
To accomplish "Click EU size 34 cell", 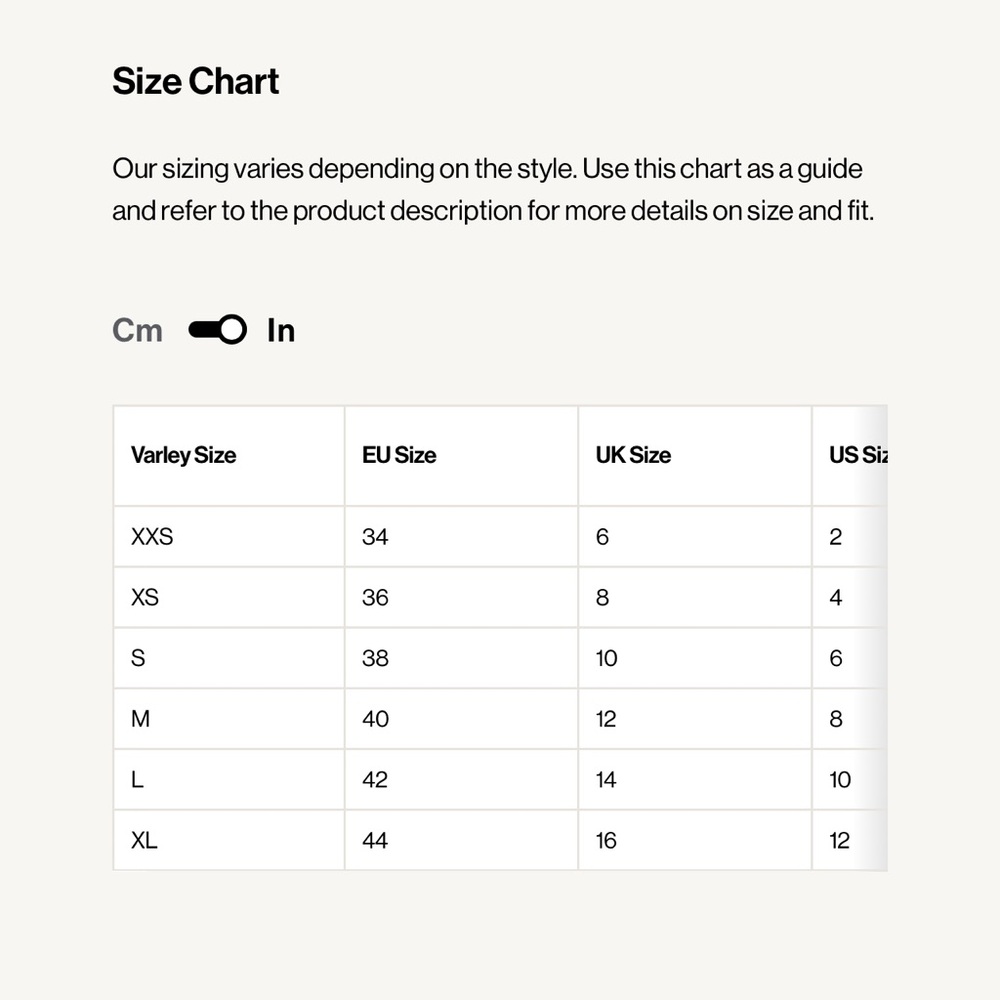I will pyautogui.click(x=462, y=536).
